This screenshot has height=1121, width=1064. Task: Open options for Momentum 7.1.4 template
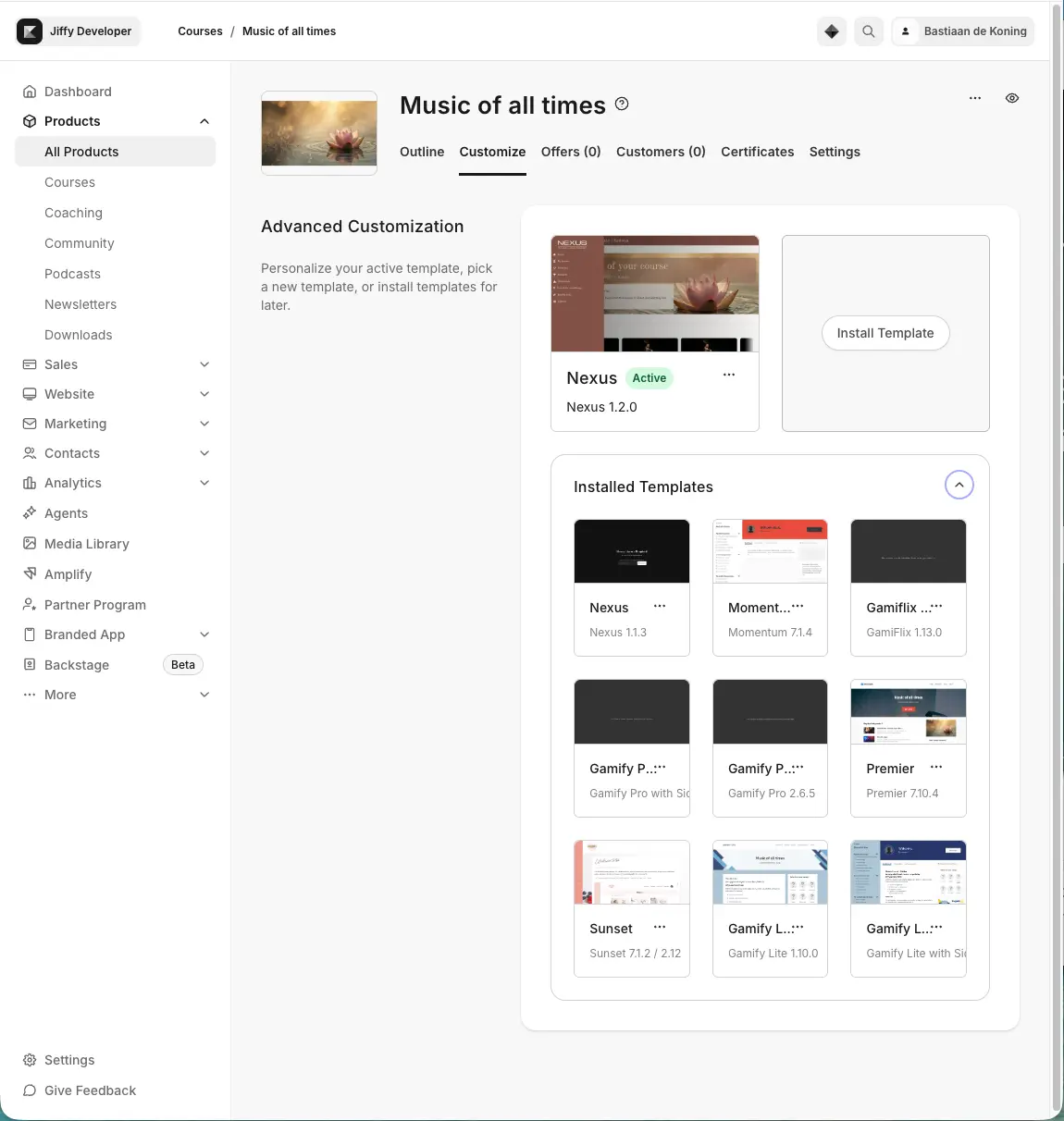[798, 607]
